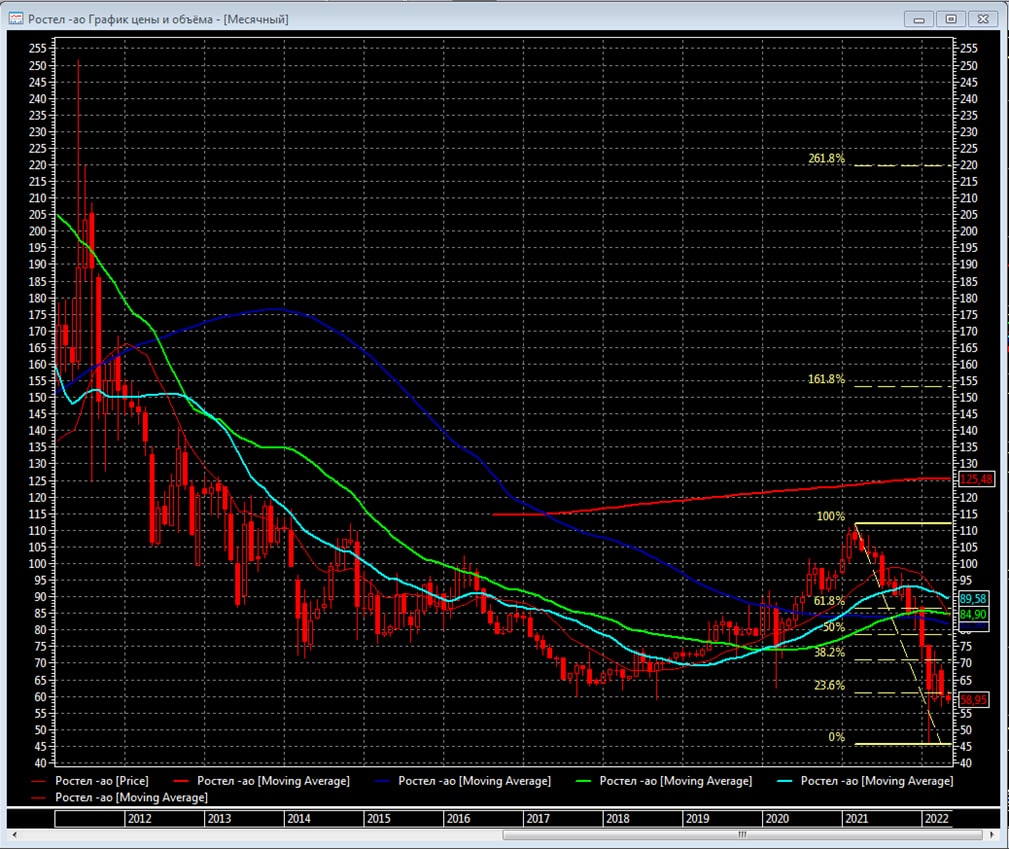Click the 23.6% Fibonacci level label

[829, 686]
